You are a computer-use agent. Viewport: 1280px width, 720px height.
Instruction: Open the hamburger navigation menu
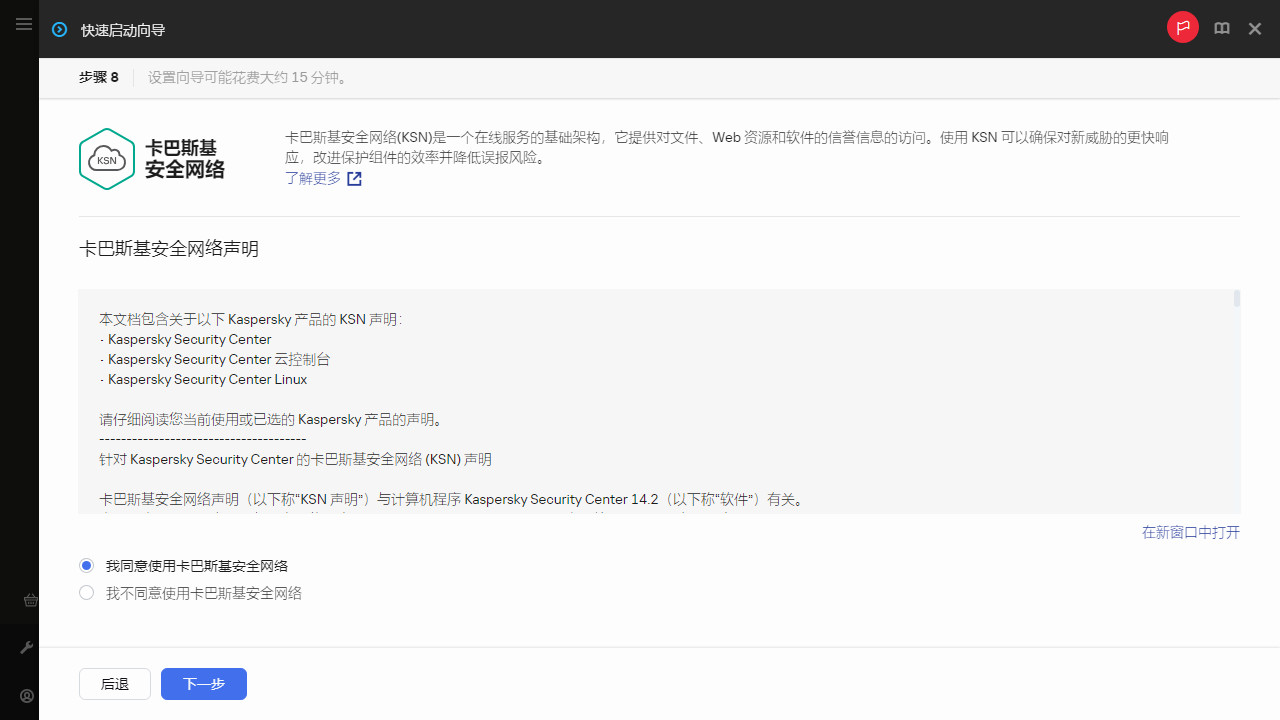tap(24, 24)
